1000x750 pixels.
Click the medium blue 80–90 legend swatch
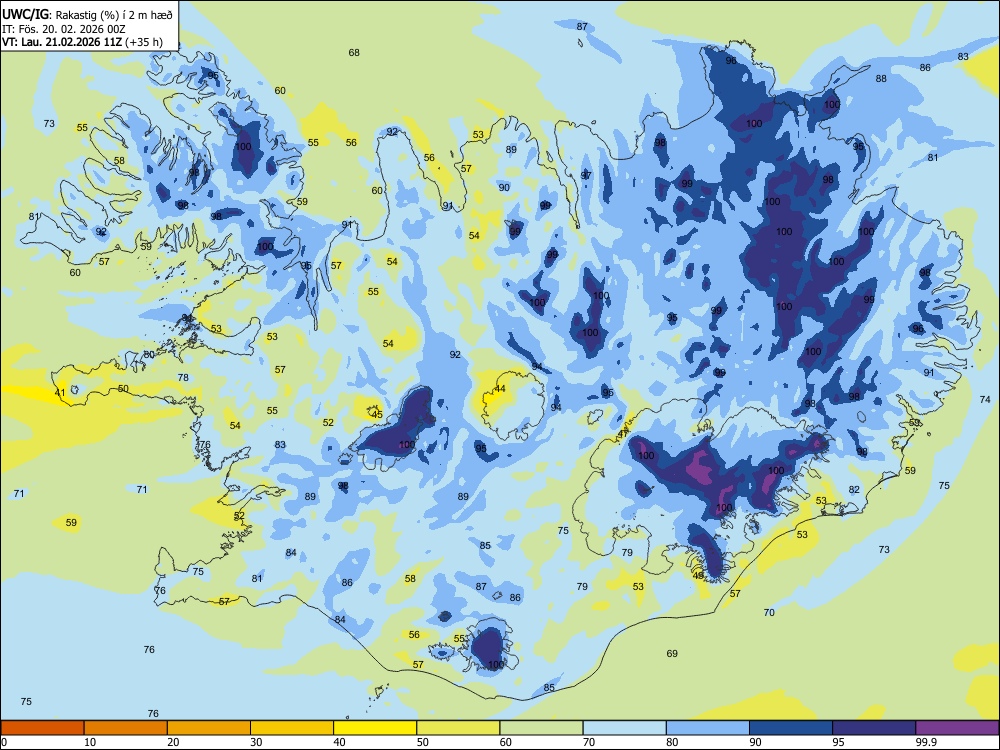tap(708, 728)
